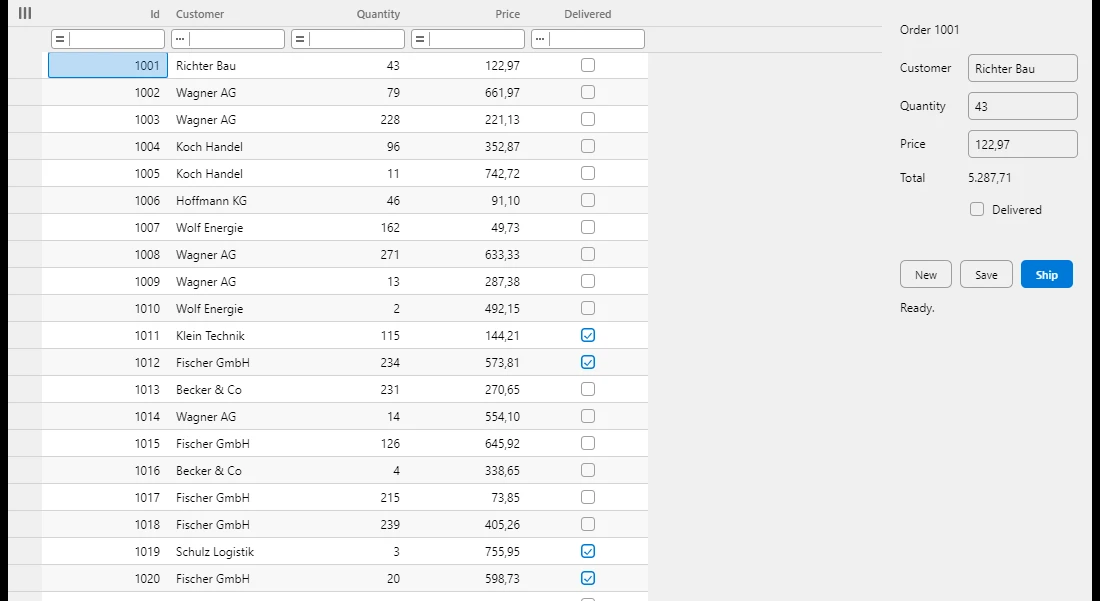Toggle the Delivered checkbox in order form
Image resolution: width=1100 pixels, height=601 pixels.
(x=977, y=210)
